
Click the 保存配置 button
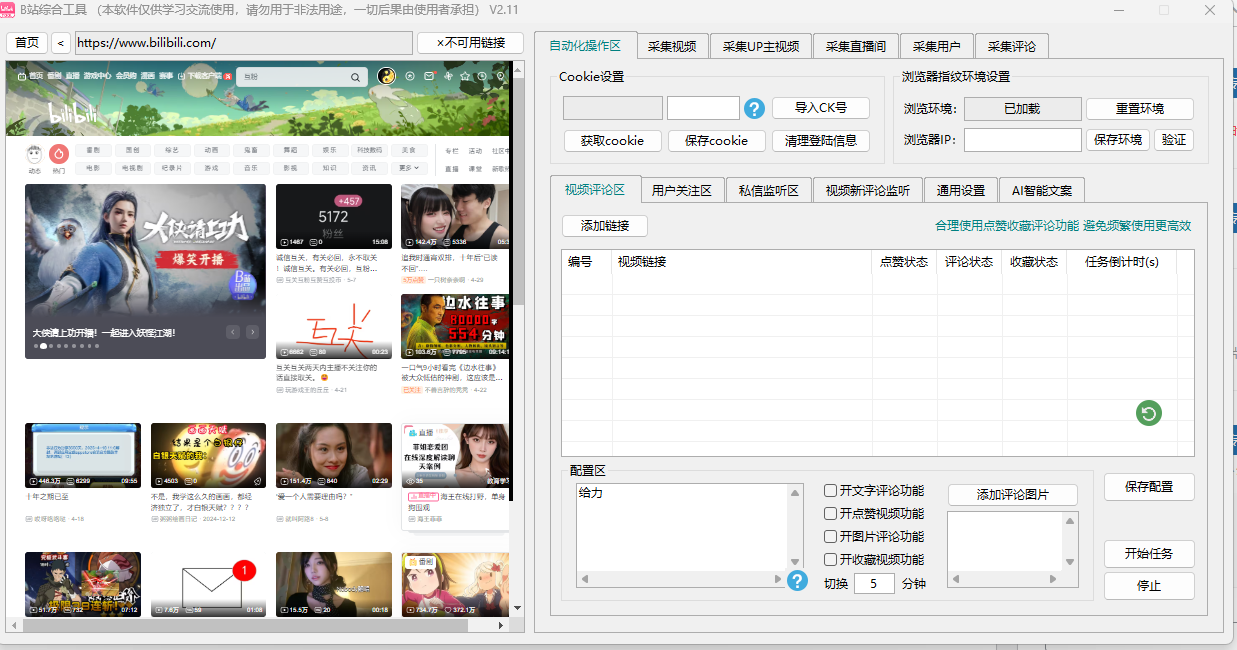[1150, 487]
